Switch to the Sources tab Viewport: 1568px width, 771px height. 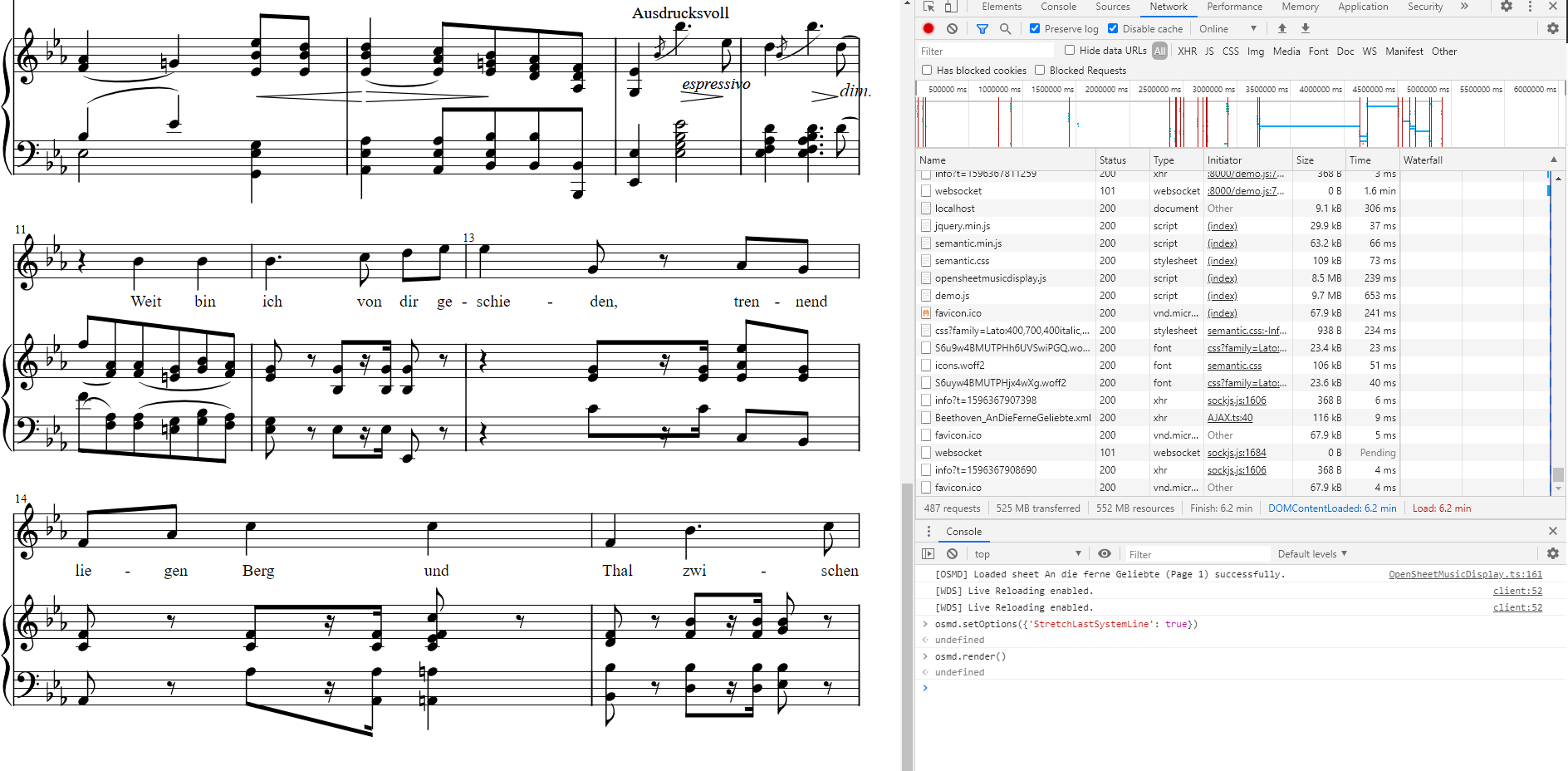1112,7
